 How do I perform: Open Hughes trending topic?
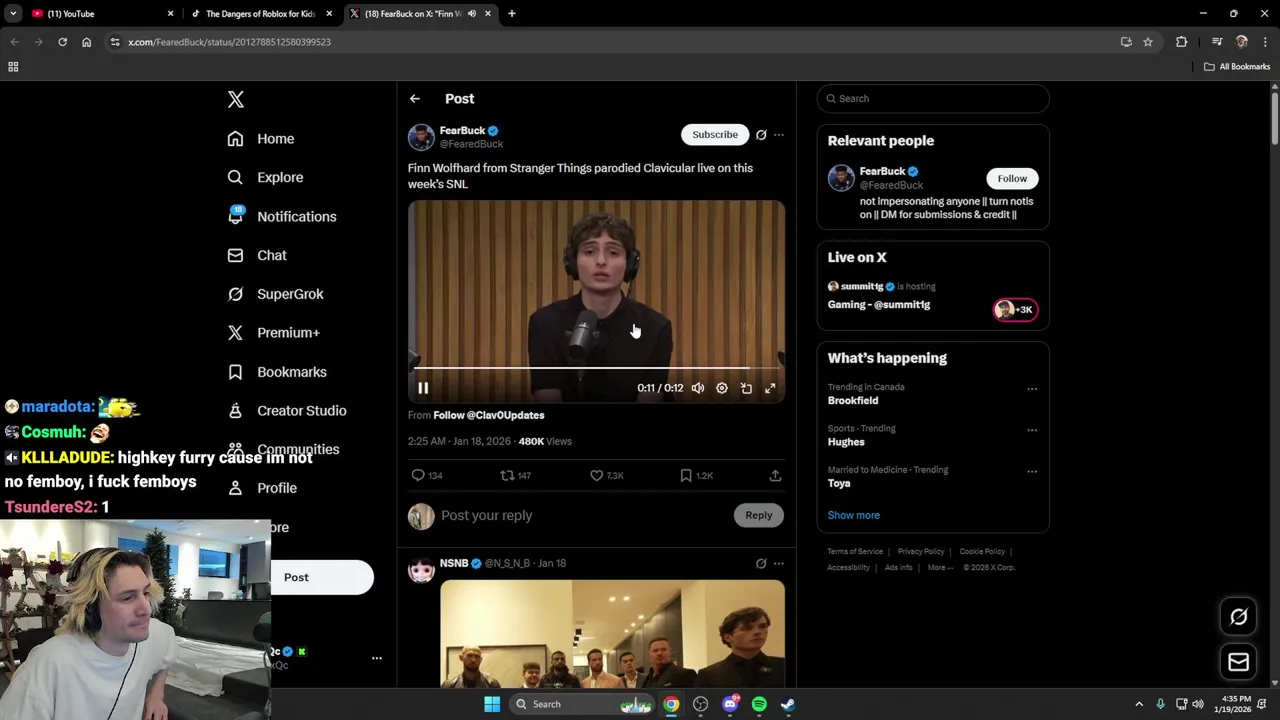846,442
